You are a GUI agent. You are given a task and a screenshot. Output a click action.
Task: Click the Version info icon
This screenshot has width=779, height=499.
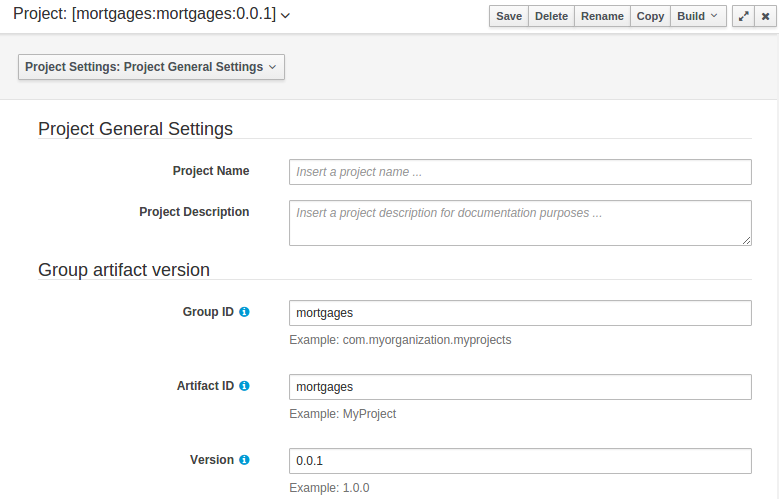(245, 460)
